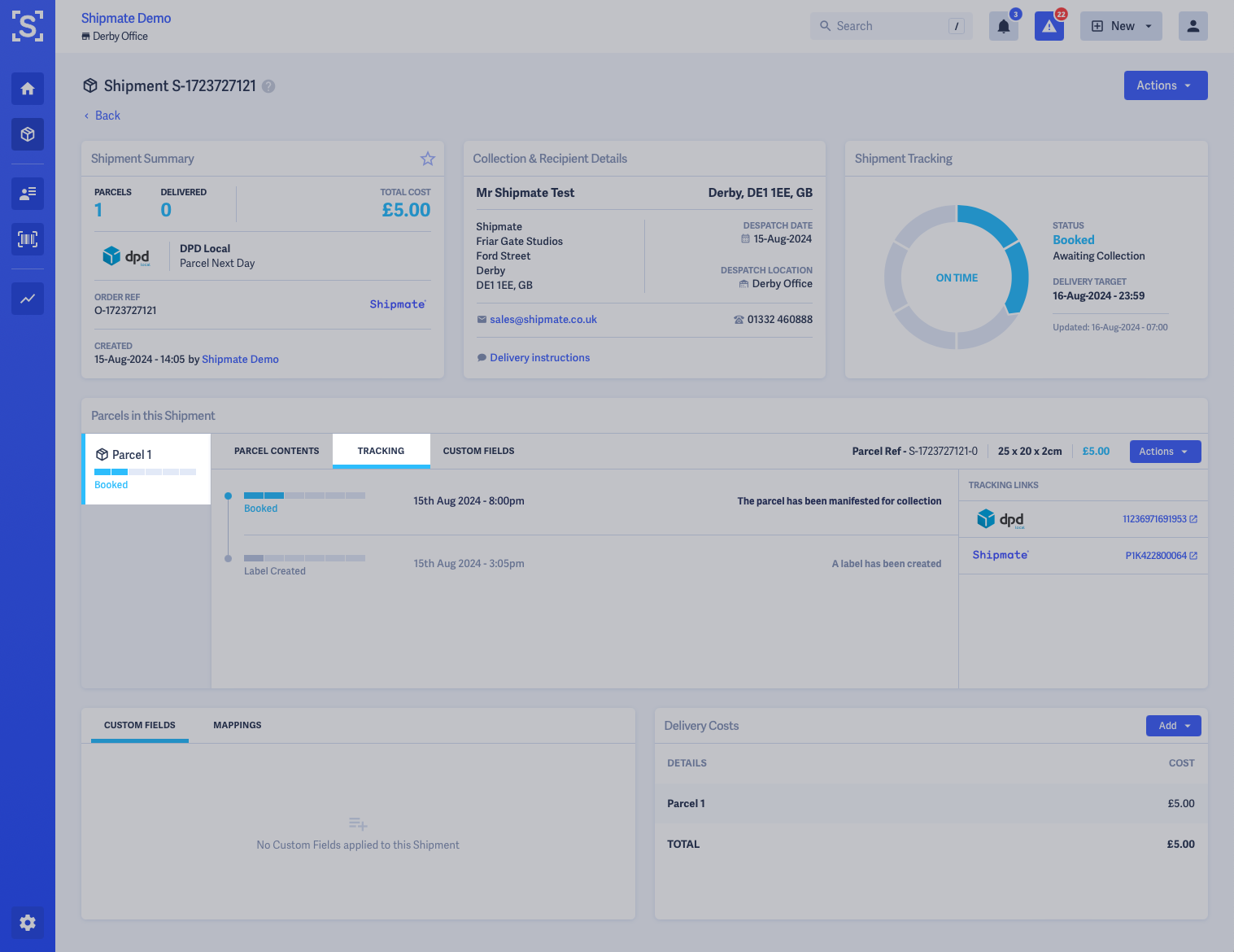
Task: Favourite shipment with the star icon
Action: pyautogui.click(x=428, y=159)
